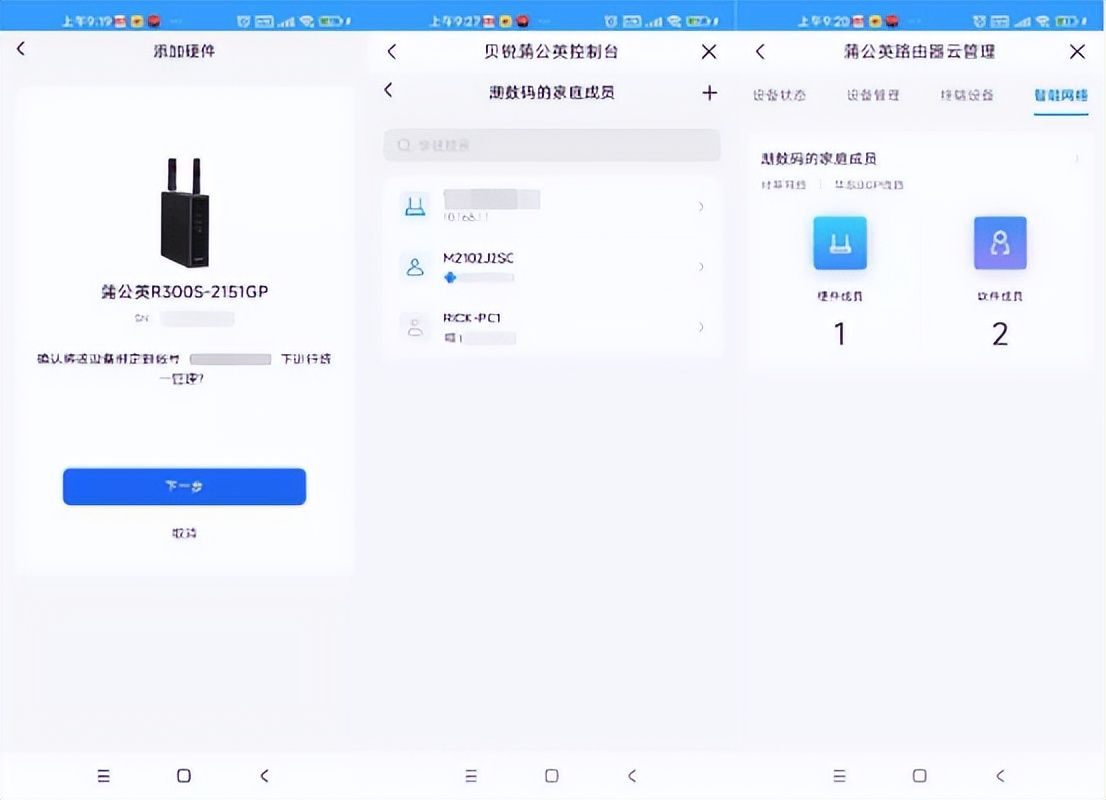Tap the home button on the right phone
The image size is (1106, 800).
tap(920, 776)
